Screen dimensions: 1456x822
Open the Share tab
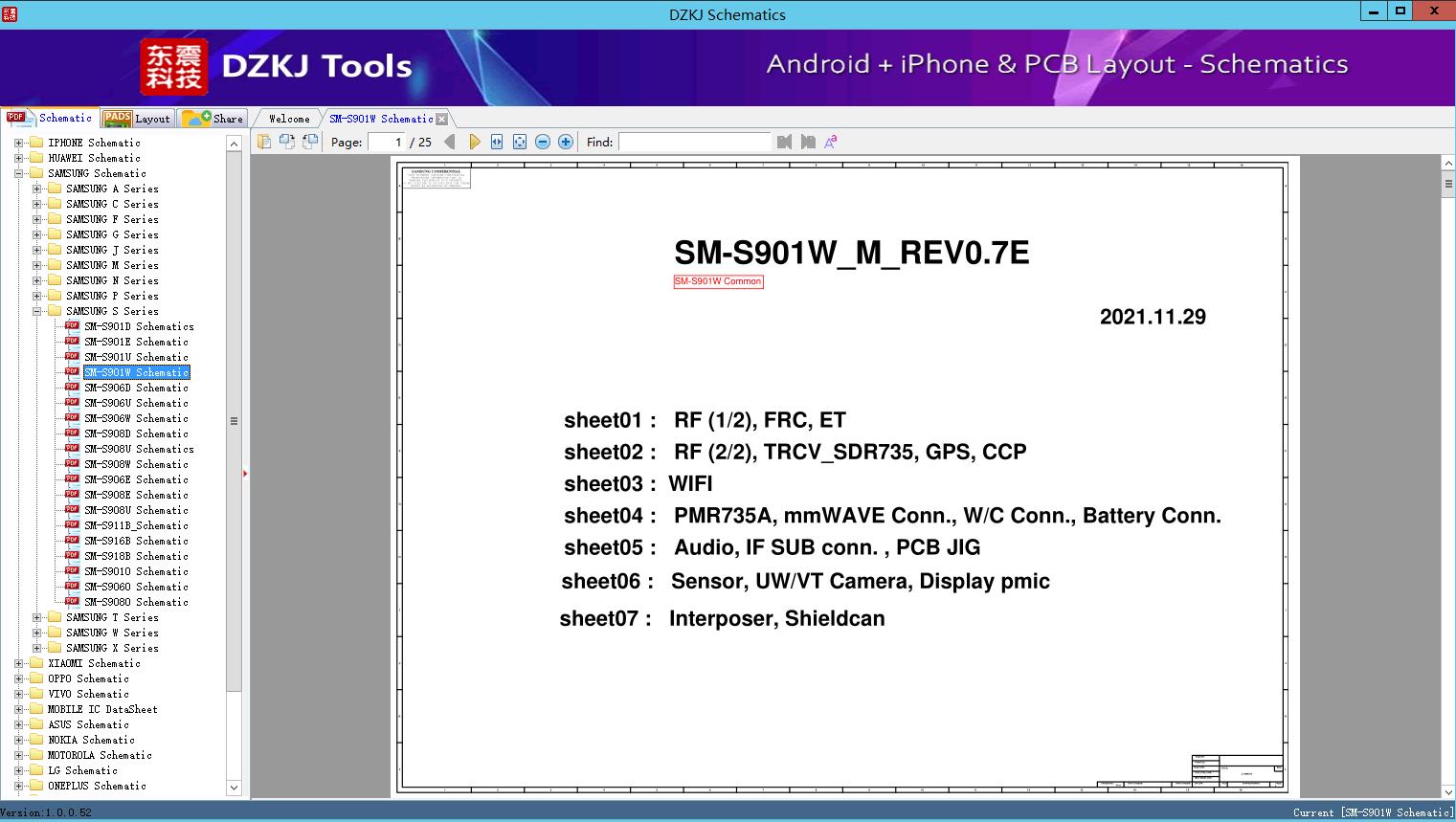(x=213, y=119)
